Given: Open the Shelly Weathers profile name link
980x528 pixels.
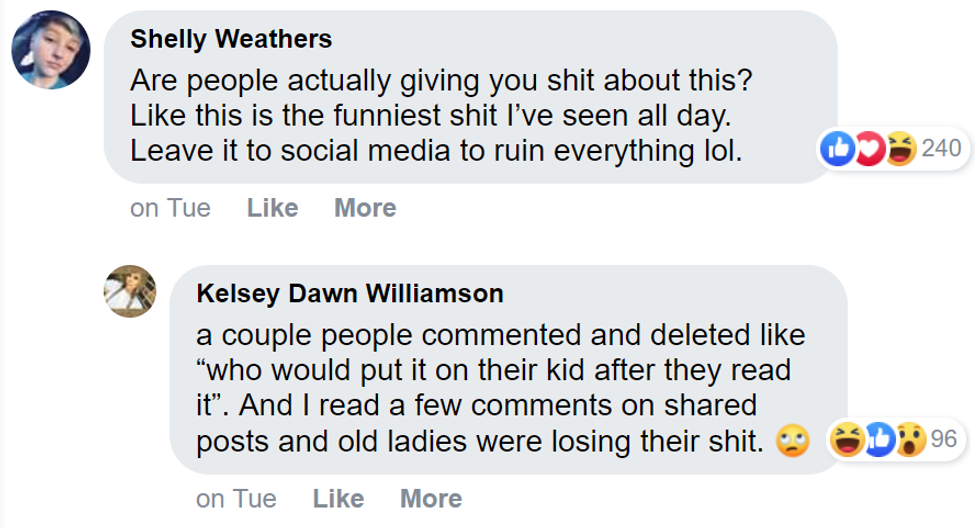Looking at the screenshot, I should coord(231,39).
